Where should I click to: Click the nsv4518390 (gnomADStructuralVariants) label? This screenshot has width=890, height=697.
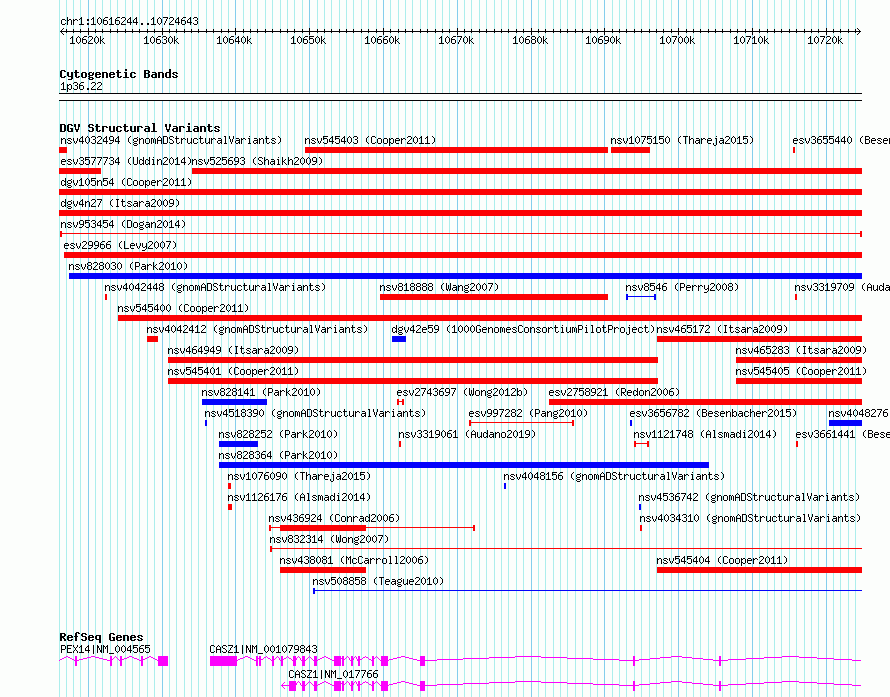pos(315,413)
